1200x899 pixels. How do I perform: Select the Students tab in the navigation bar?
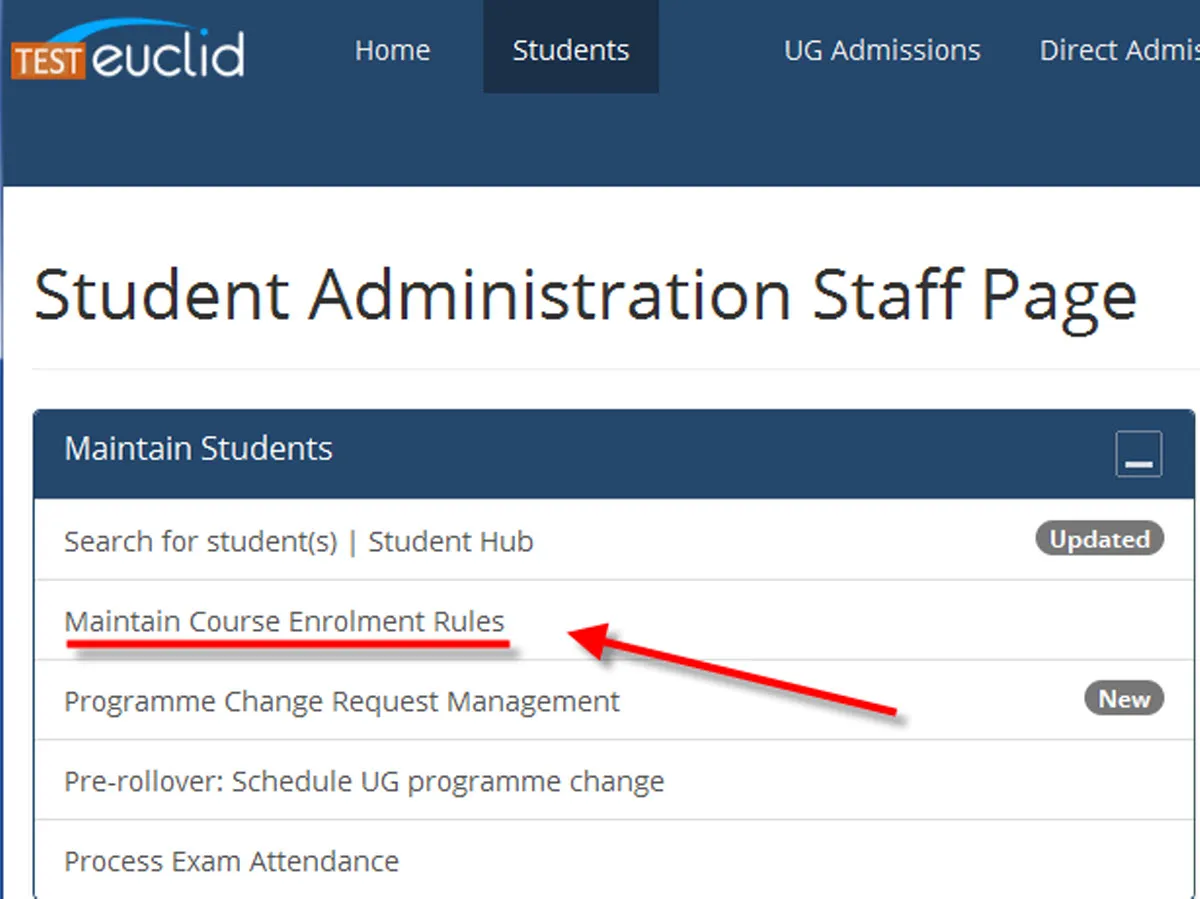click(x=571, y=48)
